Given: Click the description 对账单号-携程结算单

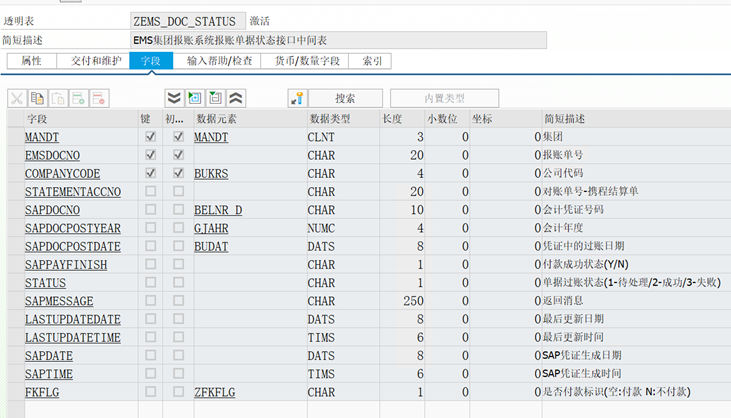Looking at the screenshot, I should point(591,192).
